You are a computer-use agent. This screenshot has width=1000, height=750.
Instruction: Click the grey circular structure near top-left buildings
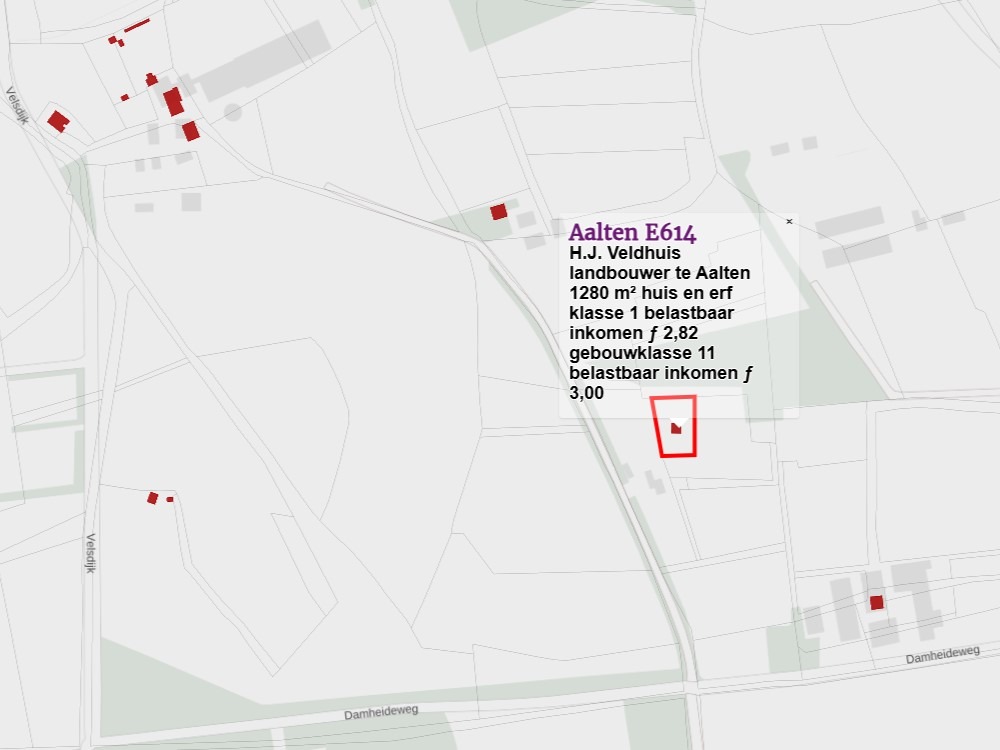[x=233, y=112]
